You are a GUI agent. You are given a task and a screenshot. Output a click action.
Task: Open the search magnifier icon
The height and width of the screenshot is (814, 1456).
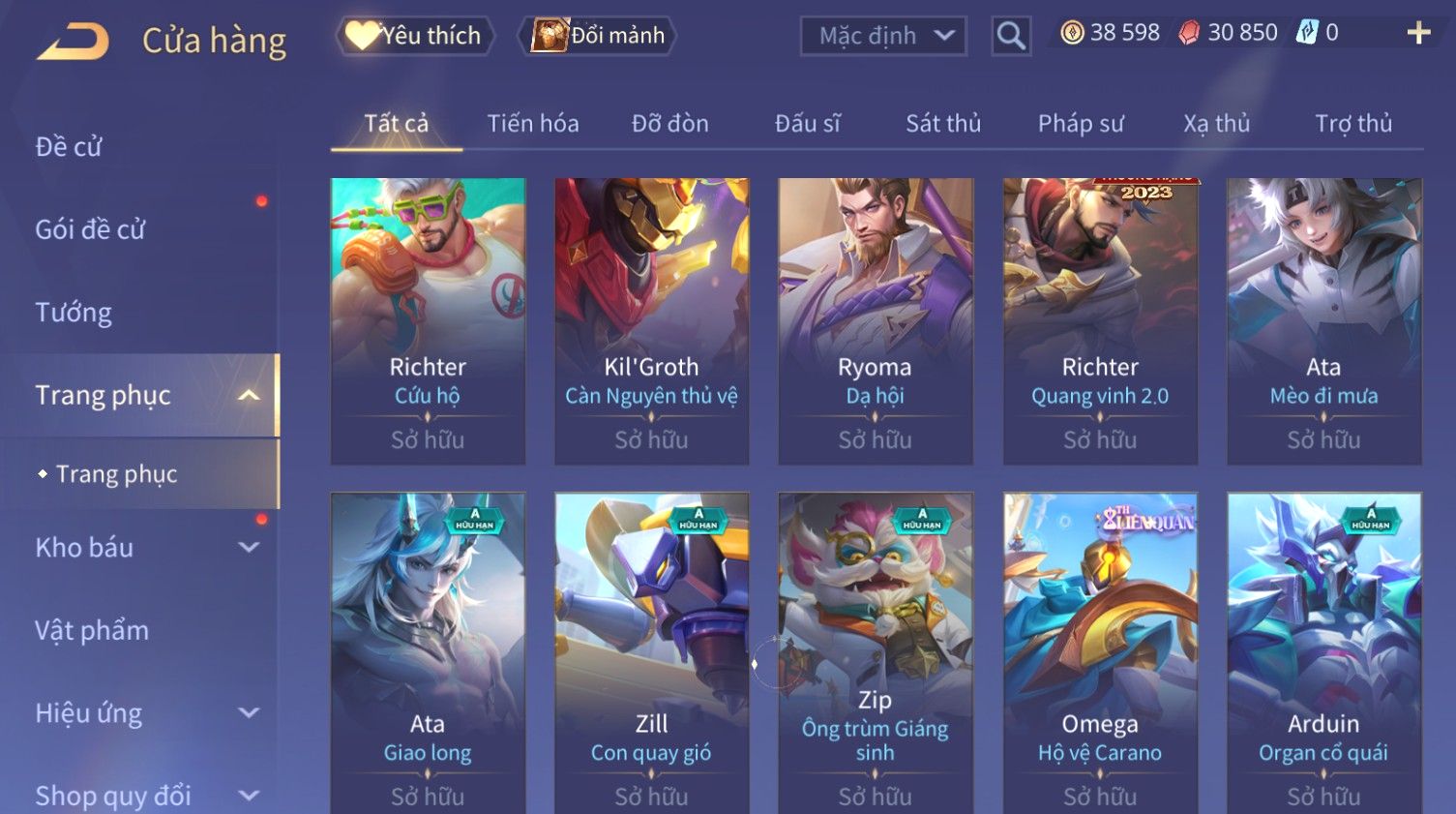[1011, 36]
